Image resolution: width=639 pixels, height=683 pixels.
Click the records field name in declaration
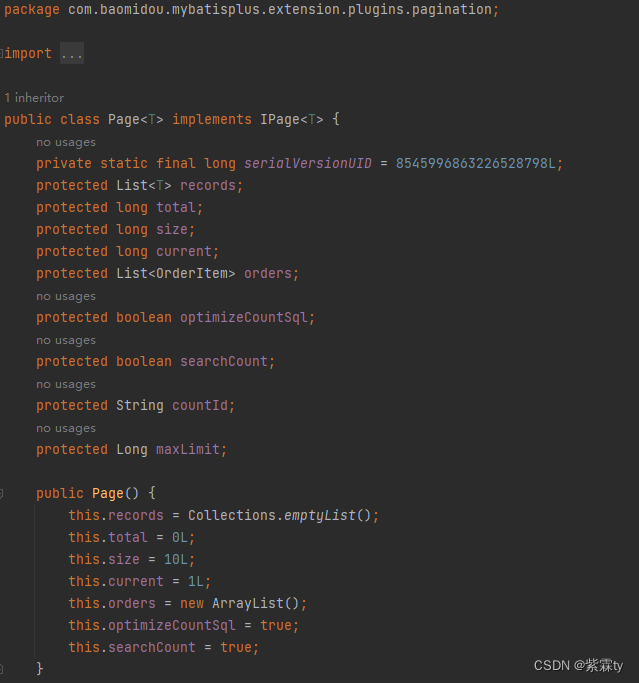click(x=208, y=186)
